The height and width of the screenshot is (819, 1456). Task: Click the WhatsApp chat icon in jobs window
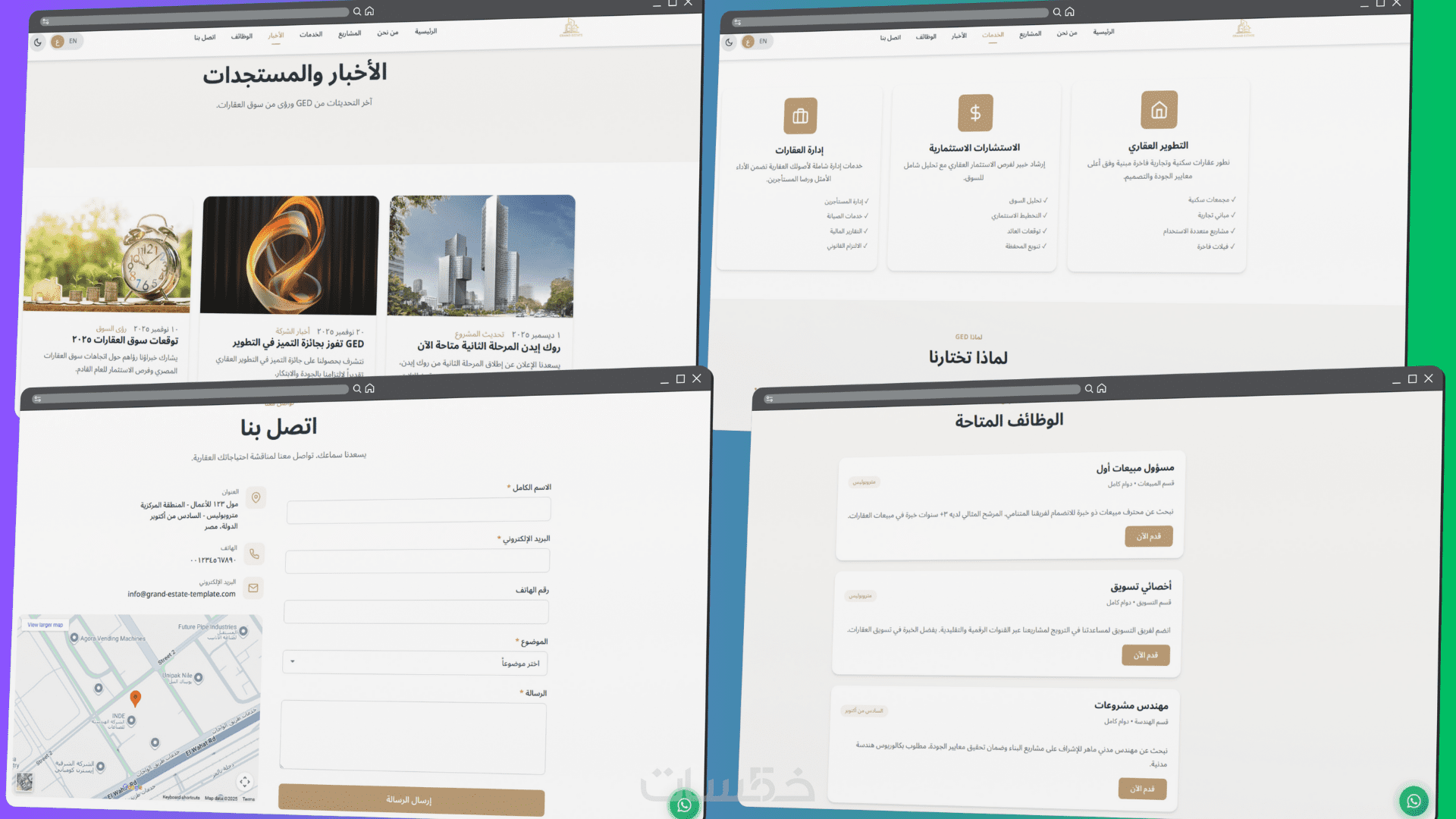[x=1414, y=801]
